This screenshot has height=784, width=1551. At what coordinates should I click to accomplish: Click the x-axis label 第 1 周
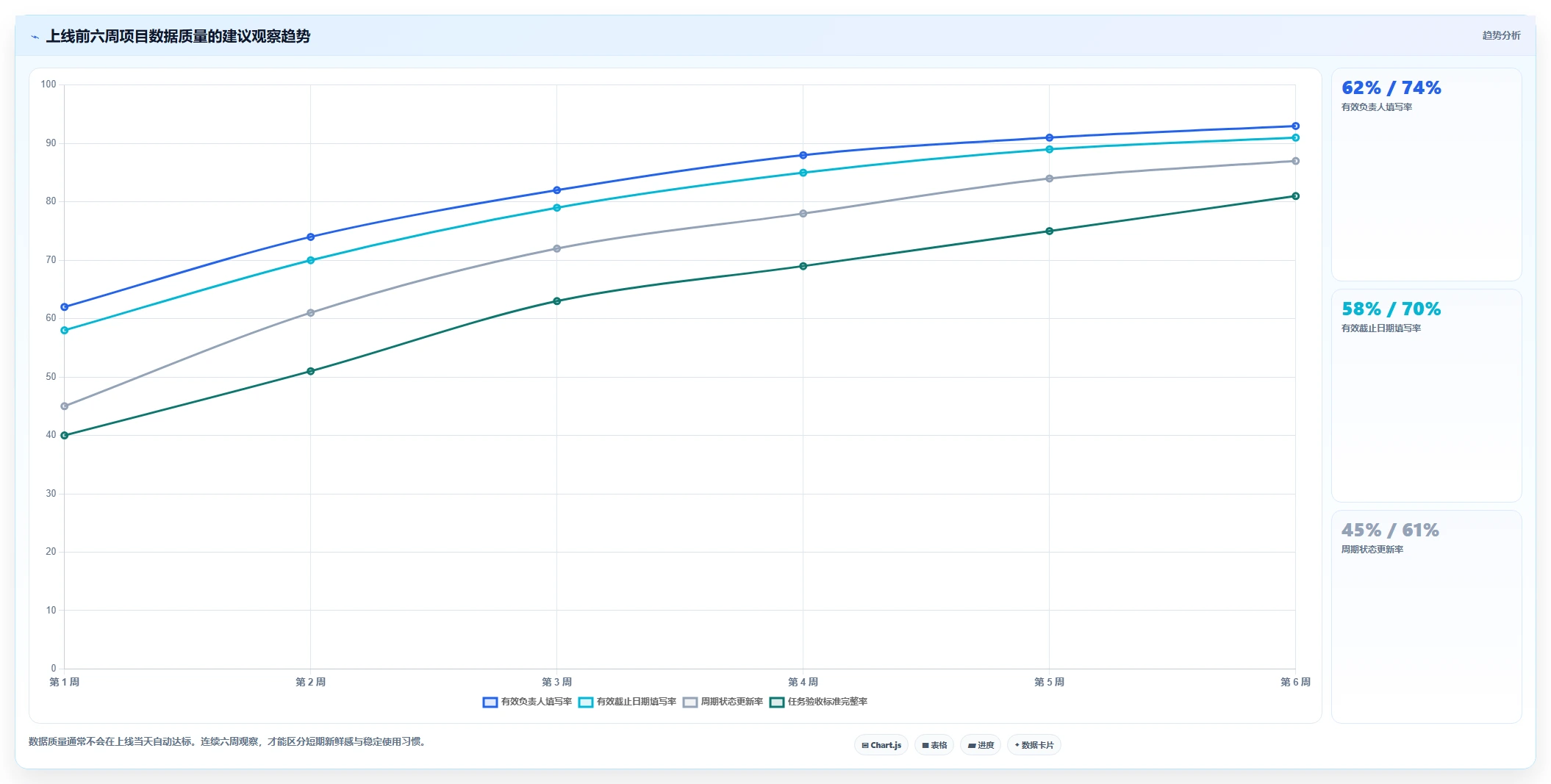pos(65,682)
